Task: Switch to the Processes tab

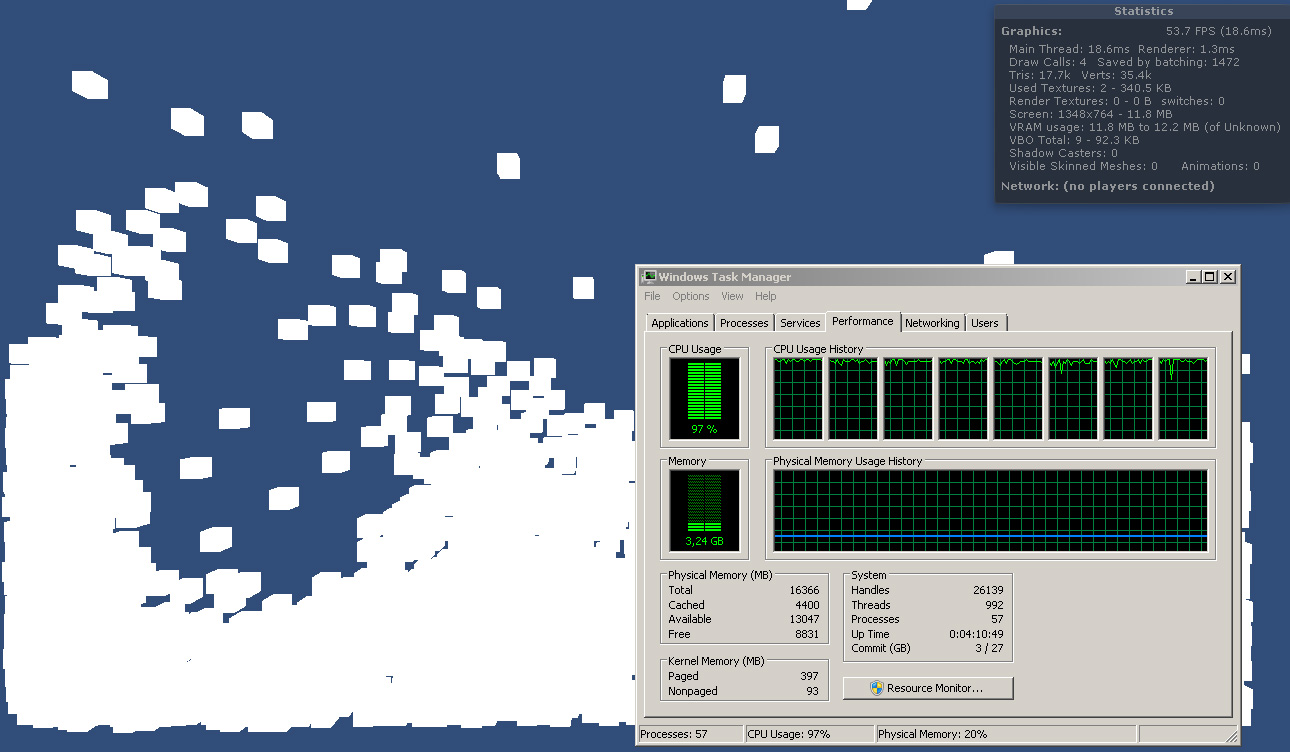Action: pos(744,322)
